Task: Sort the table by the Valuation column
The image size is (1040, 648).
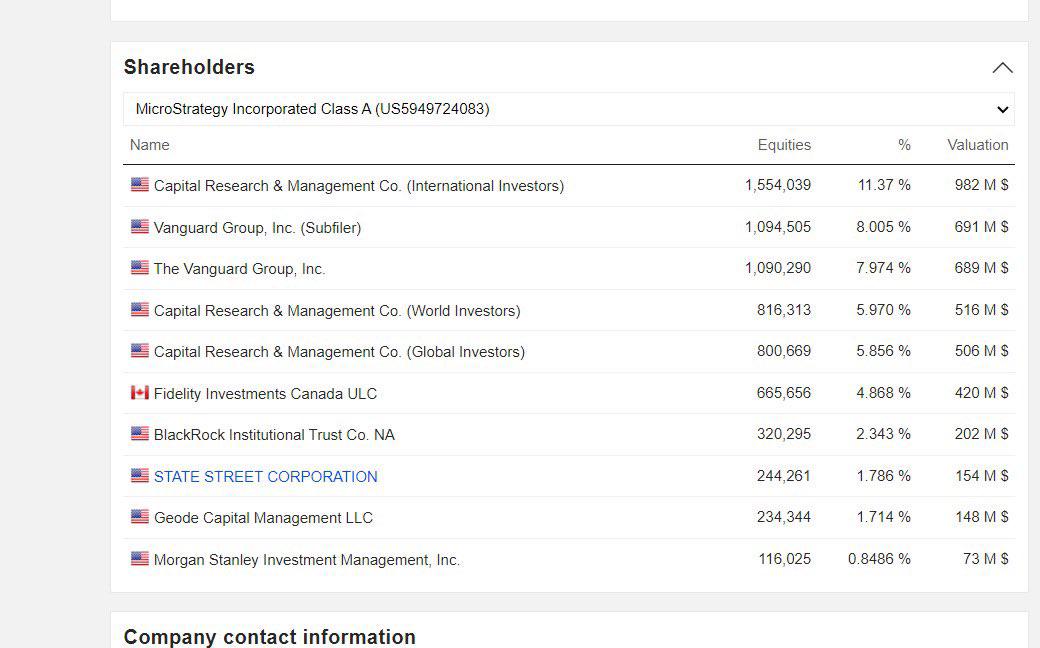Action: point(978,145)
